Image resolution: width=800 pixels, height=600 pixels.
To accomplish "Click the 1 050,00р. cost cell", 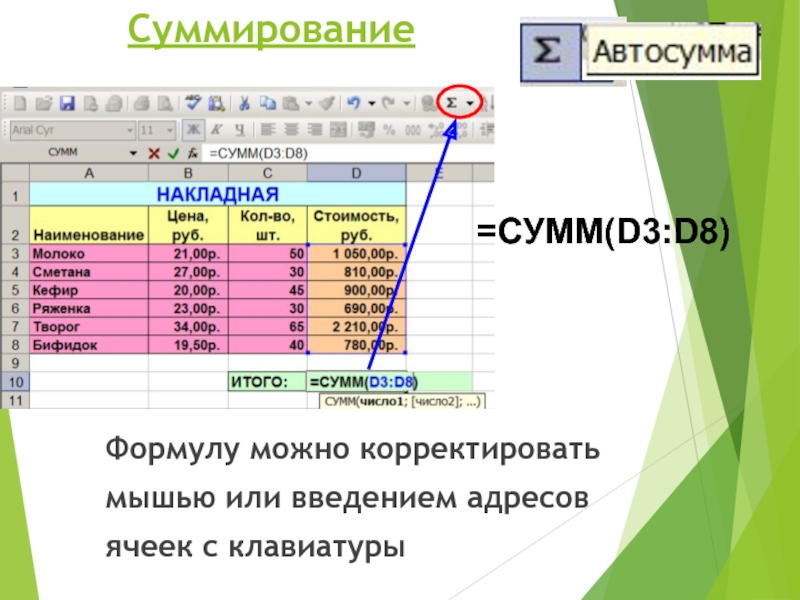I will (x=357, y=254).
